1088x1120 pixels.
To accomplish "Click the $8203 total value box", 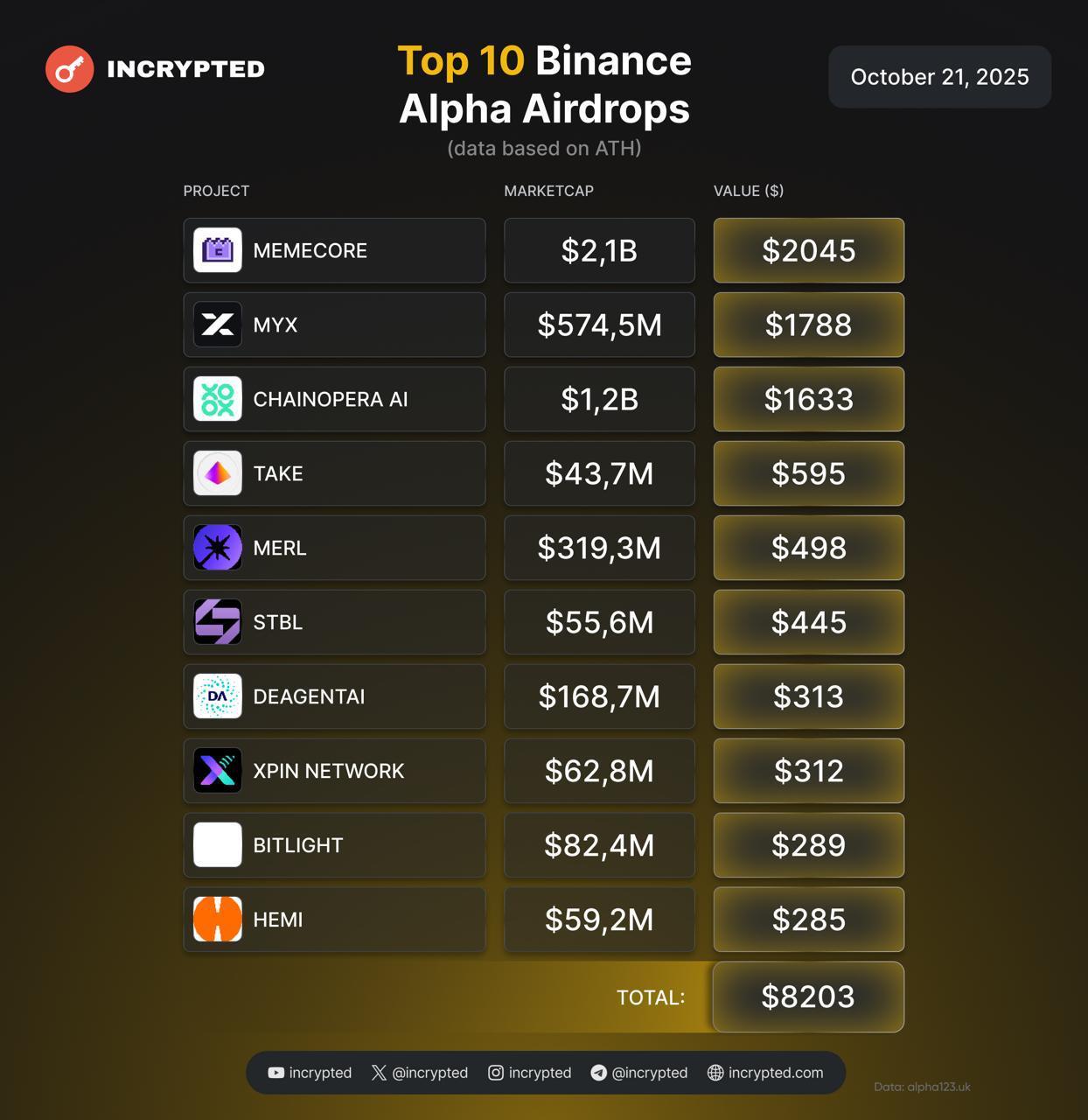I will (808, 997).
